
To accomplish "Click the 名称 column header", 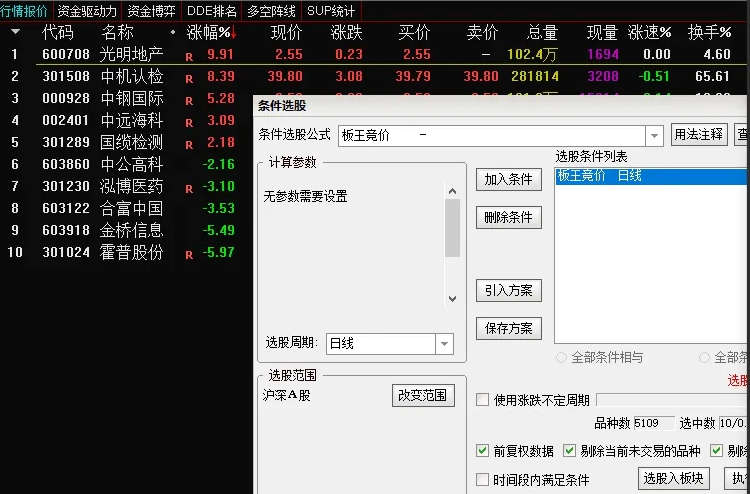I will [x=118, y=33].
